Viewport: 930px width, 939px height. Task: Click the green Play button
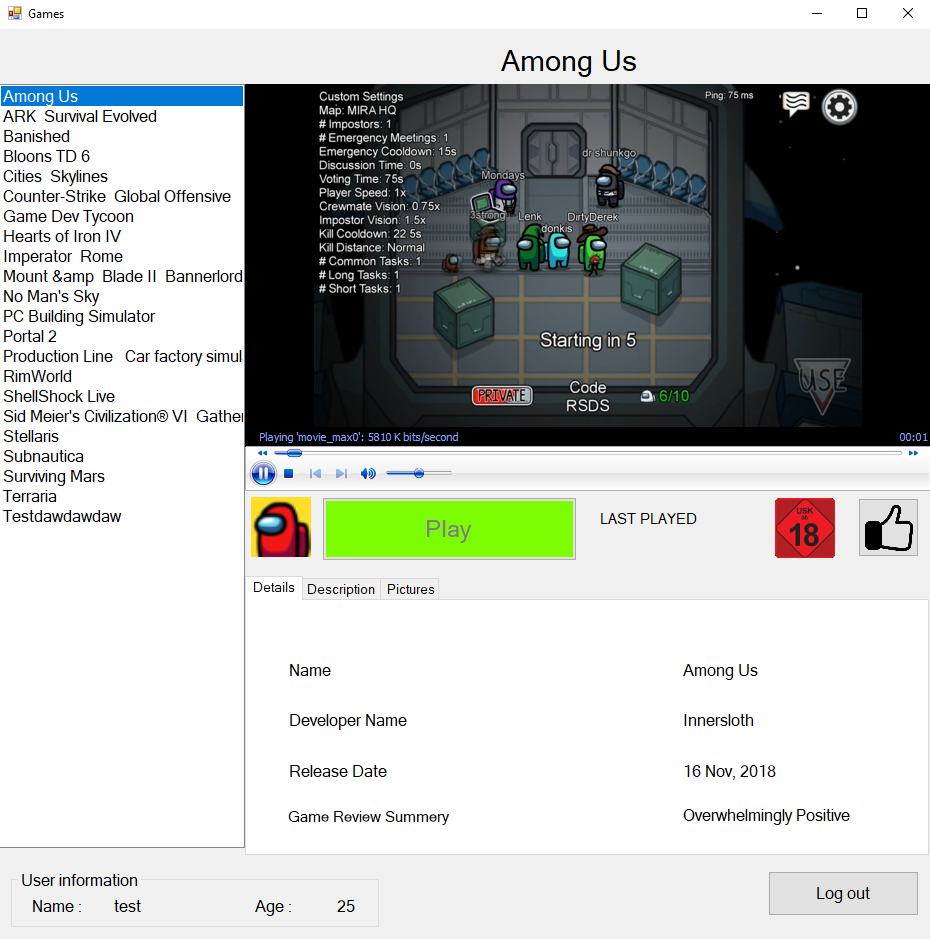click(x=449, y=529)
